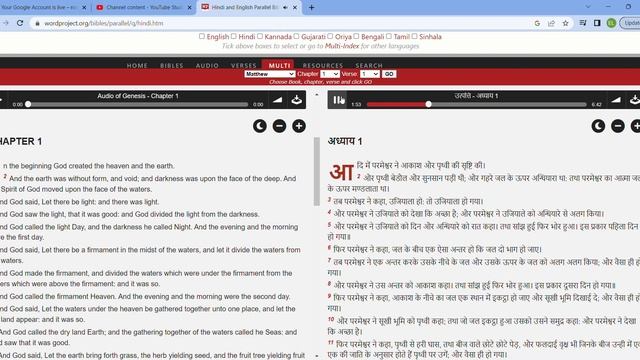Viewport: 640px width, 360px height.
Task: Click 'Audio of Genesis - Chapter 1' title
Action: tap(138, 96)
